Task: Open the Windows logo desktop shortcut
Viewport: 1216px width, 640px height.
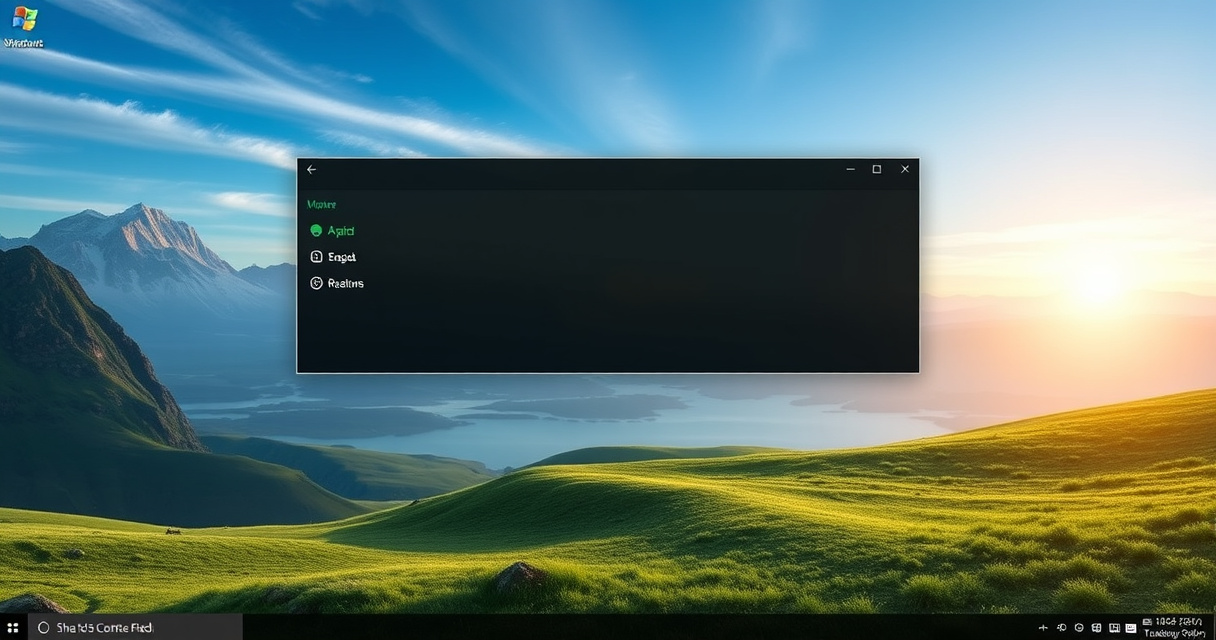Action: point(24,20)
